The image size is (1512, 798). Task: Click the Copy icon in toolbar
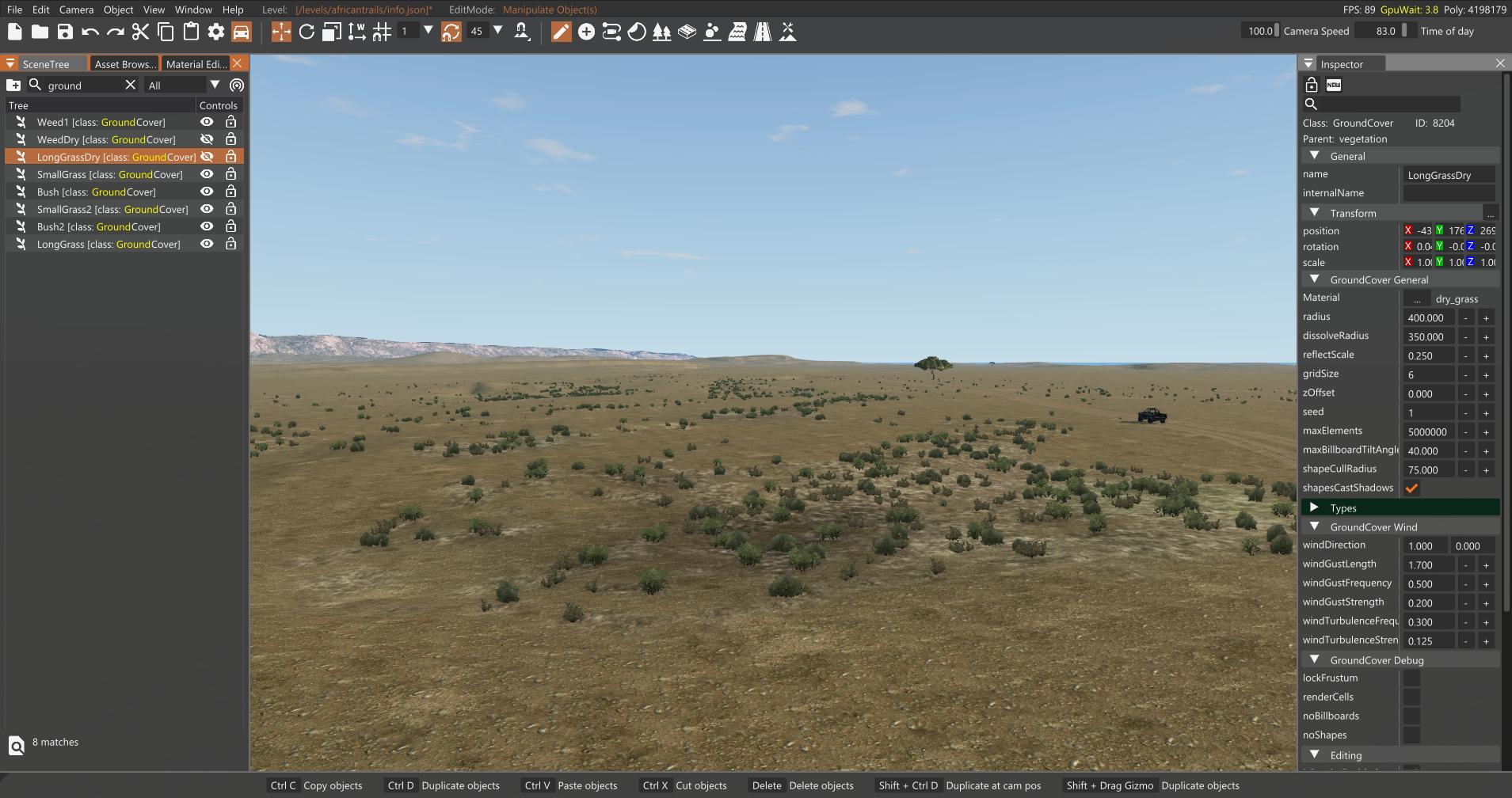coord(166,32)
